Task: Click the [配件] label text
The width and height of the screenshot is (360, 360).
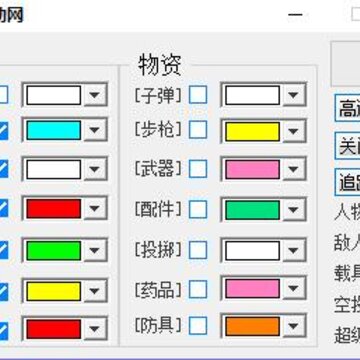Action: point(158,209)
